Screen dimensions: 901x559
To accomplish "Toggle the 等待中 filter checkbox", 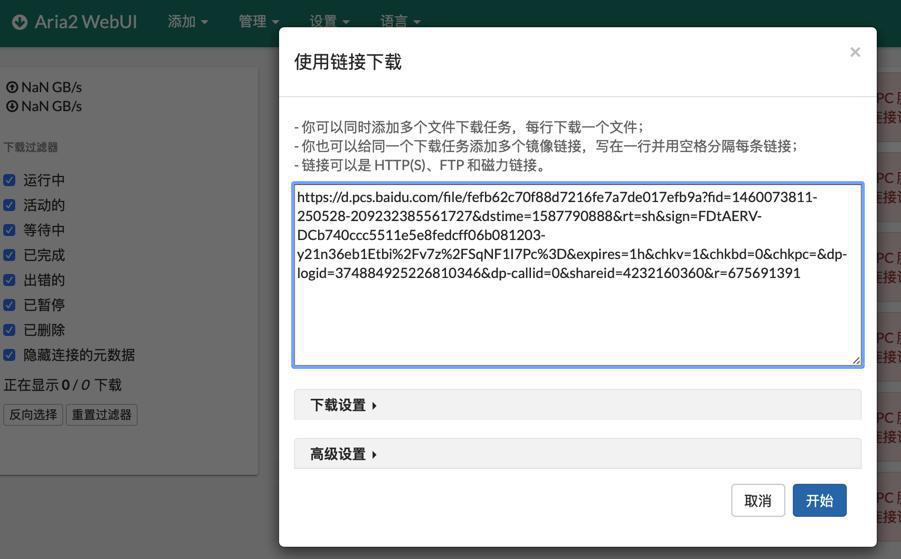I will (9, 230).
